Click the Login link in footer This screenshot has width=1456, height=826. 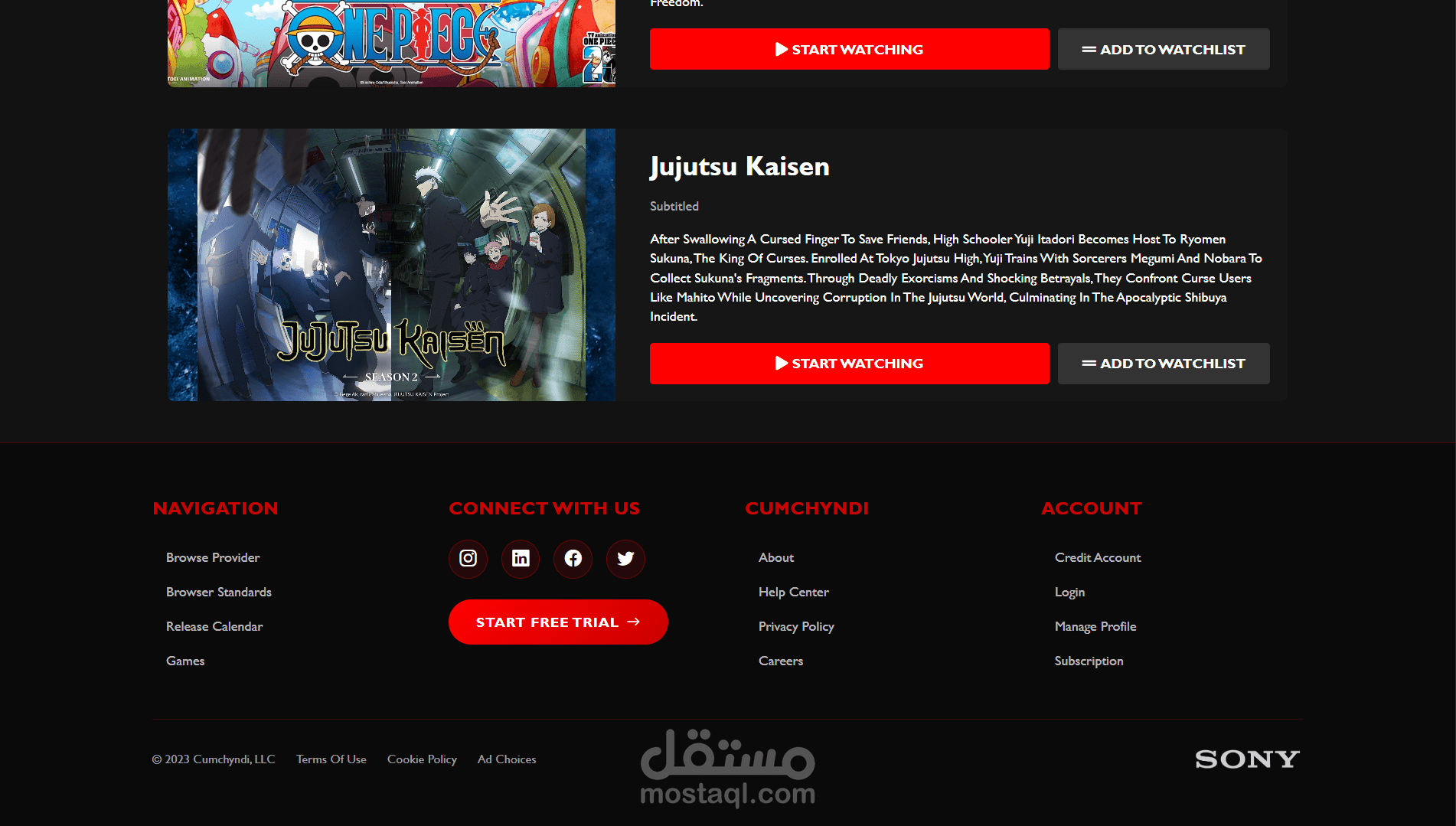pyautogui.click(x=1069, y=592)
